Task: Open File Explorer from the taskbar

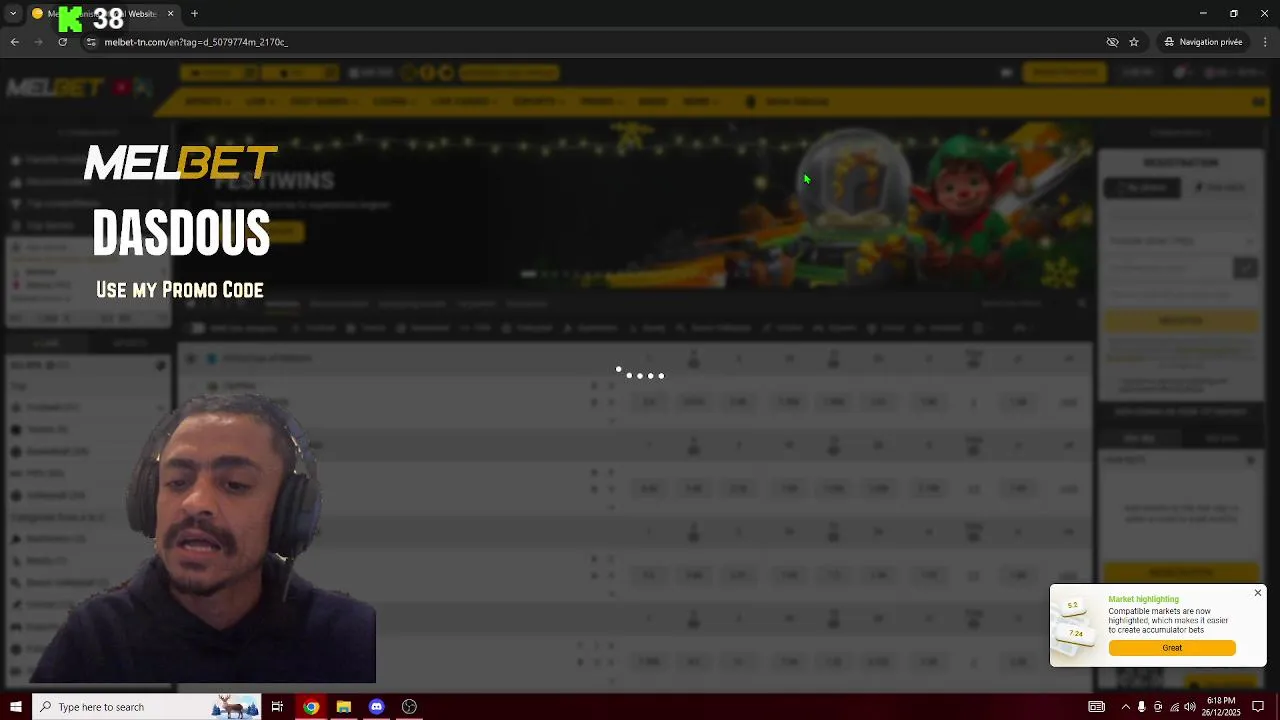Action: [344, 707]
